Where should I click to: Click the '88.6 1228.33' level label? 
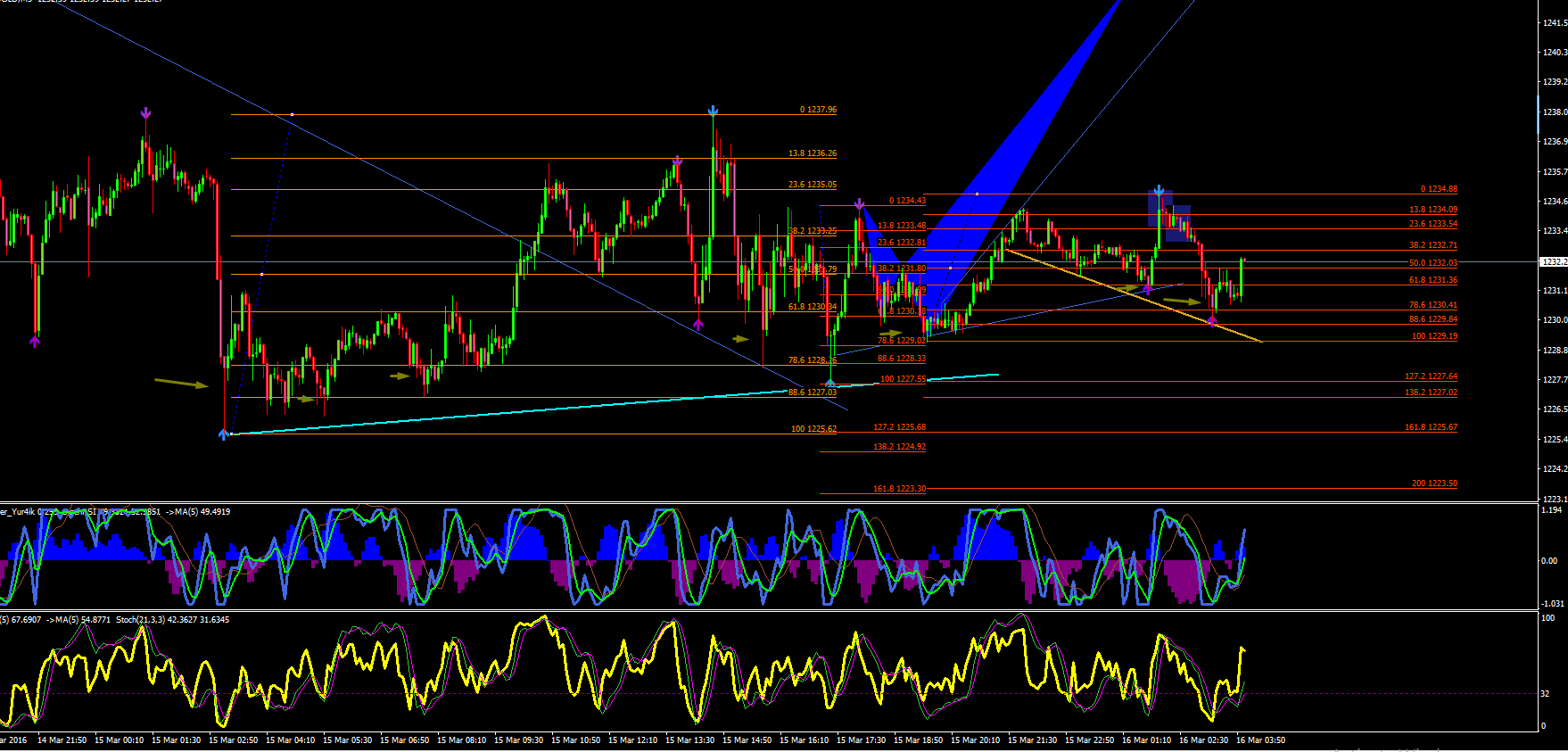point(902,359)
